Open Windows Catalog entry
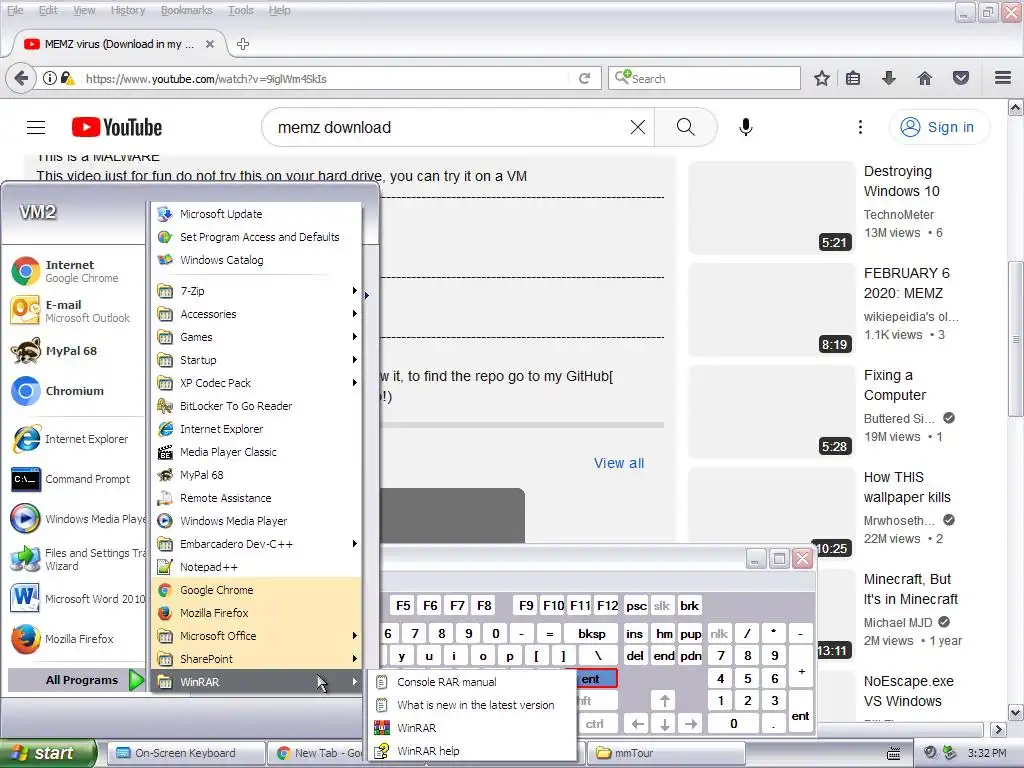This screenshot has height=768, width=1024. click(x=257, y=260)
